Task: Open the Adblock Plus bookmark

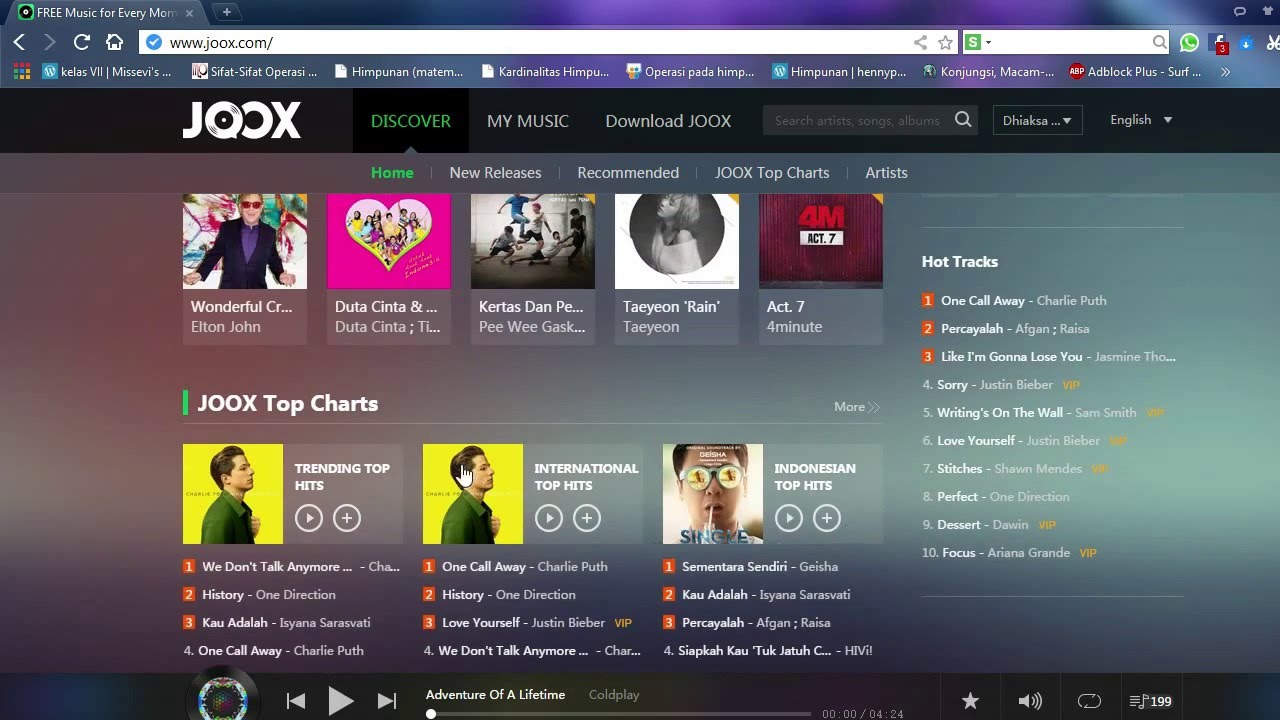Action: click(1135, 72)
